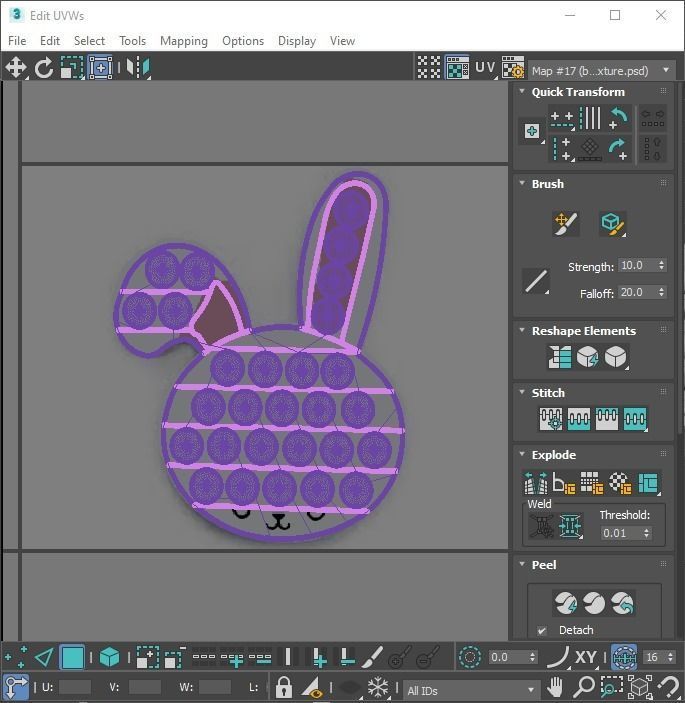The width and height of the screenshot is (685, 703).
Task: Click Straighten Selection in Reshape Elements
Action: point(559,357)
